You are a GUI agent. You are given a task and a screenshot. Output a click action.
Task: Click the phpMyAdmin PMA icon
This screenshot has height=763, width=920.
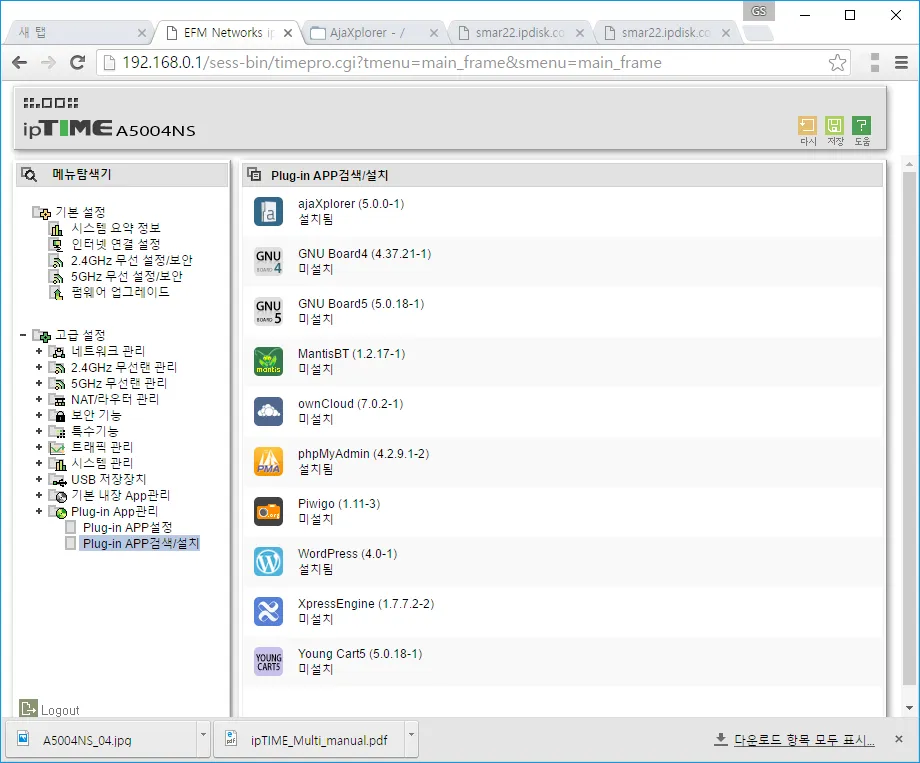[268, 461]
